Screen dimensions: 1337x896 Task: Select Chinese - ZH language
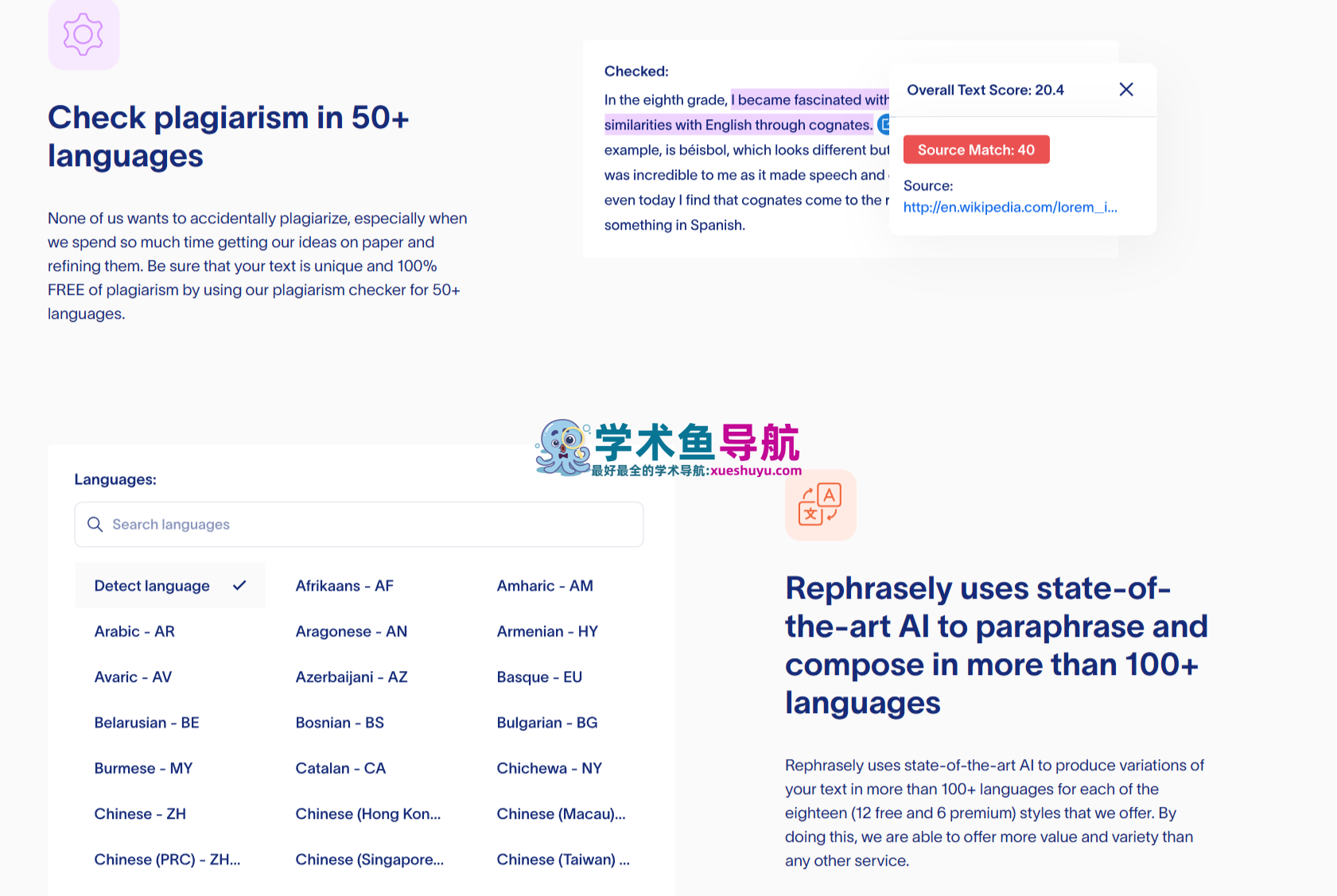(140, 813)
